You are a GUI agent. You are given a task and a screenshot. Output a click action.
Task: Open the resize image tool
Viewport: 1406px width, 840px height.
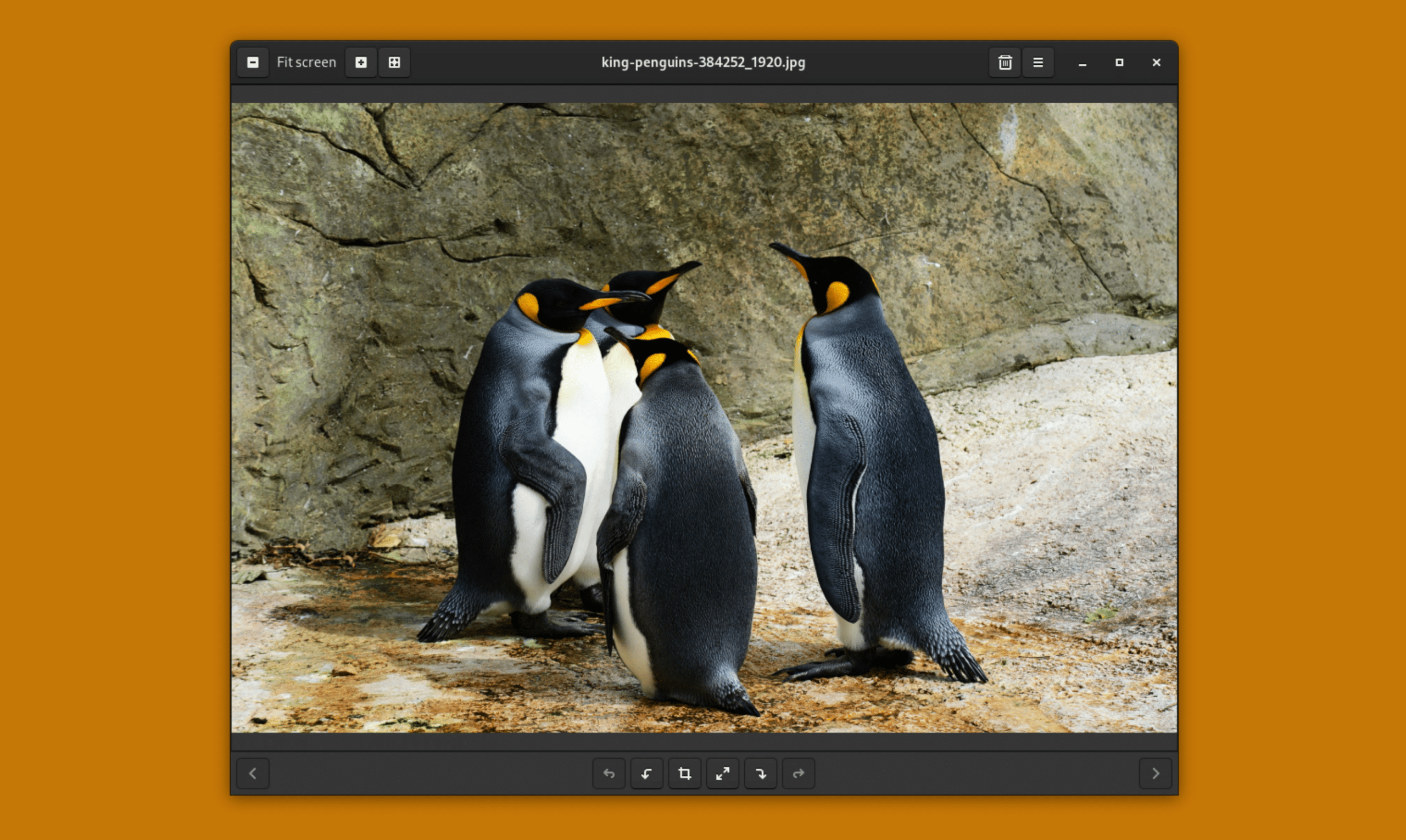point(723,773)
